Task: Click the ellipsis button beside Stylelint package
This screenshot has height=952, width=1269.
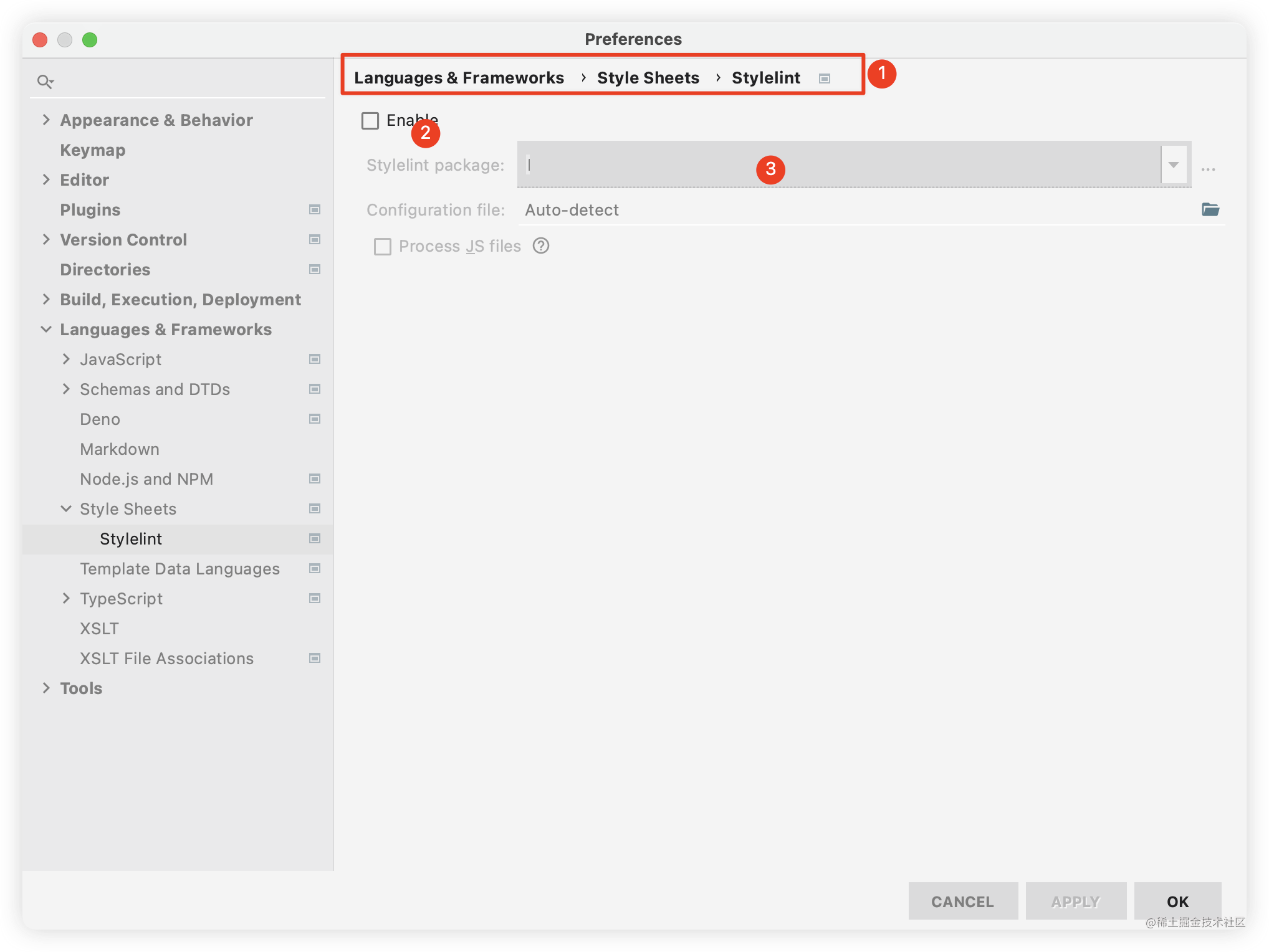Action: pos(1208,168)
